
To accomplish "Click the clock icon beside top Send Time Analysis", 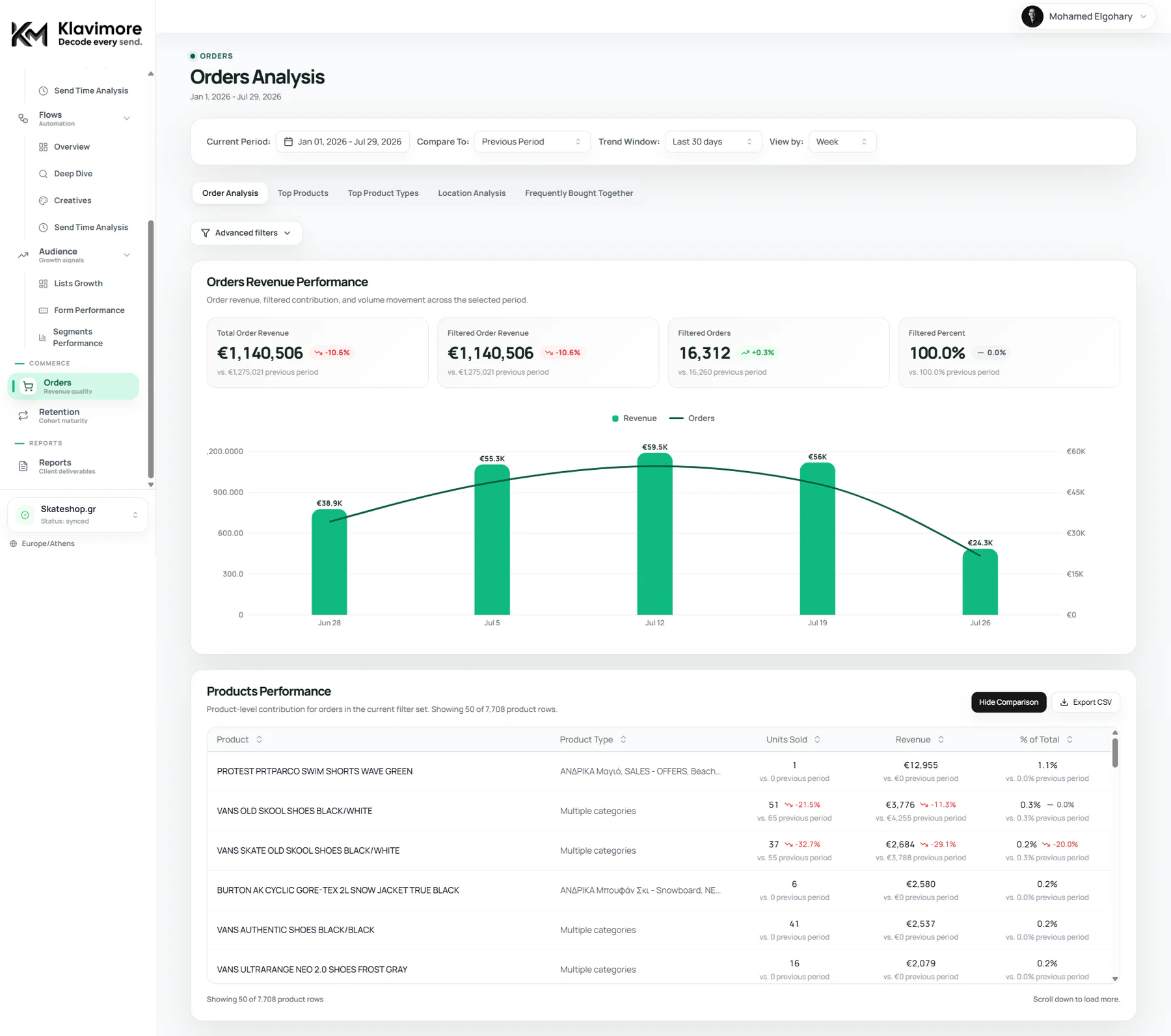I will click(x=44, y=91).
